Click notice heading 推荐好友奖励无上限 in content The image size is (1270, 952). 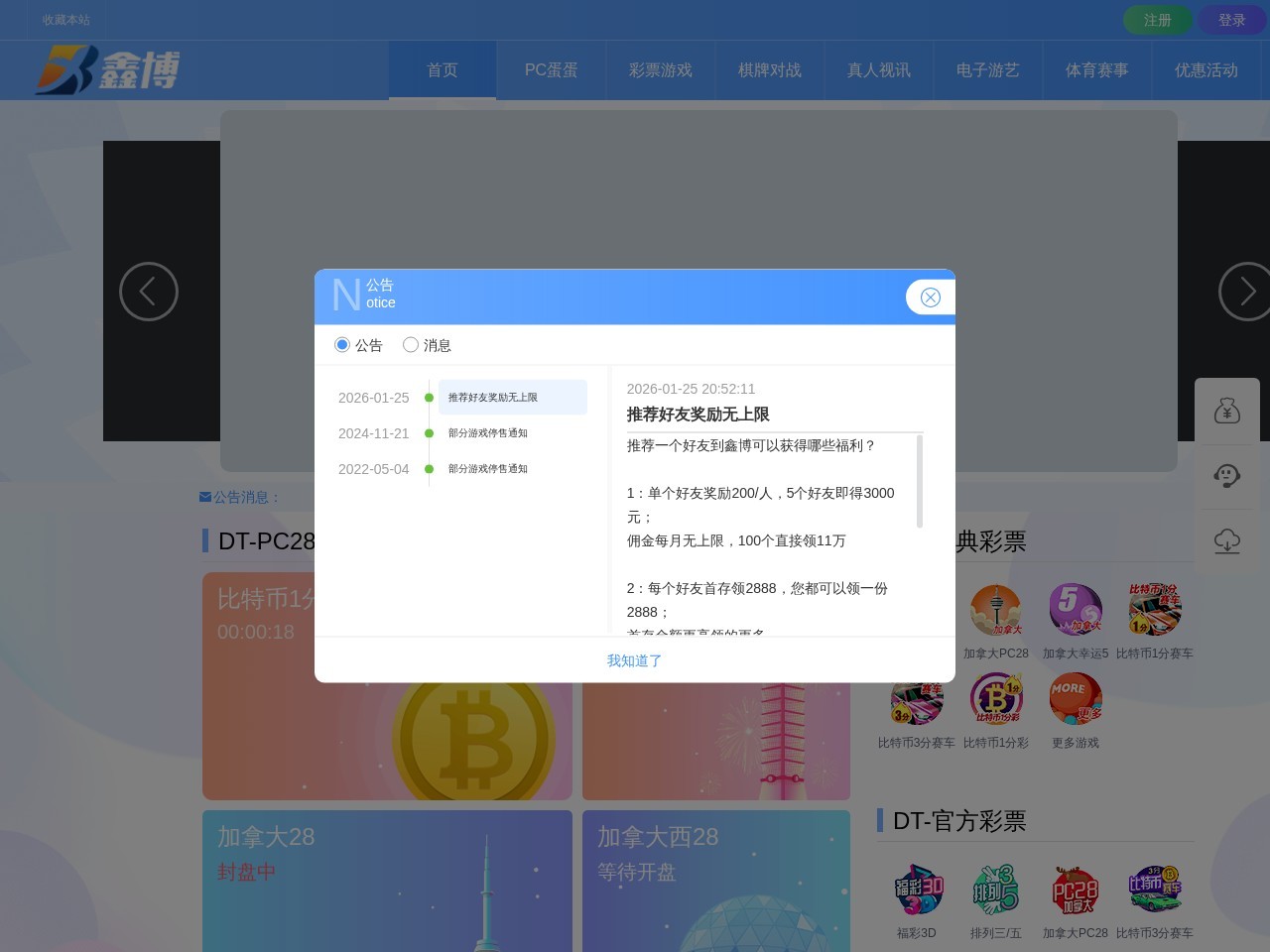[698, 415]
